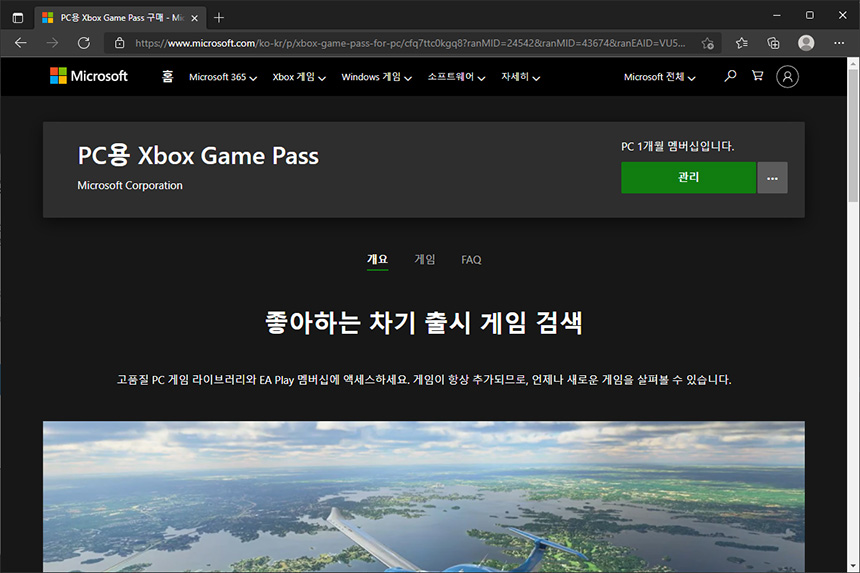Click the Microsoft logo

click(89, 76)
